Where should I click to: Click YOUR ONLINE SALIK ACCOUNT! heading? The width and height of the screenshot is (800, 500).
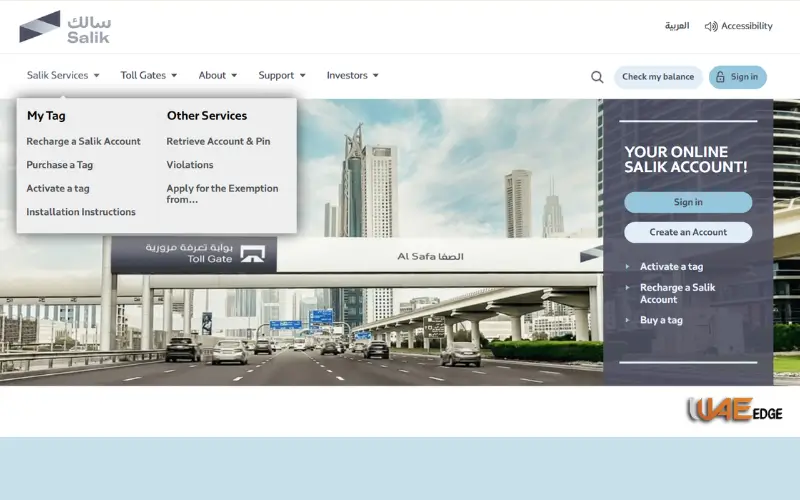click(686, 159)
